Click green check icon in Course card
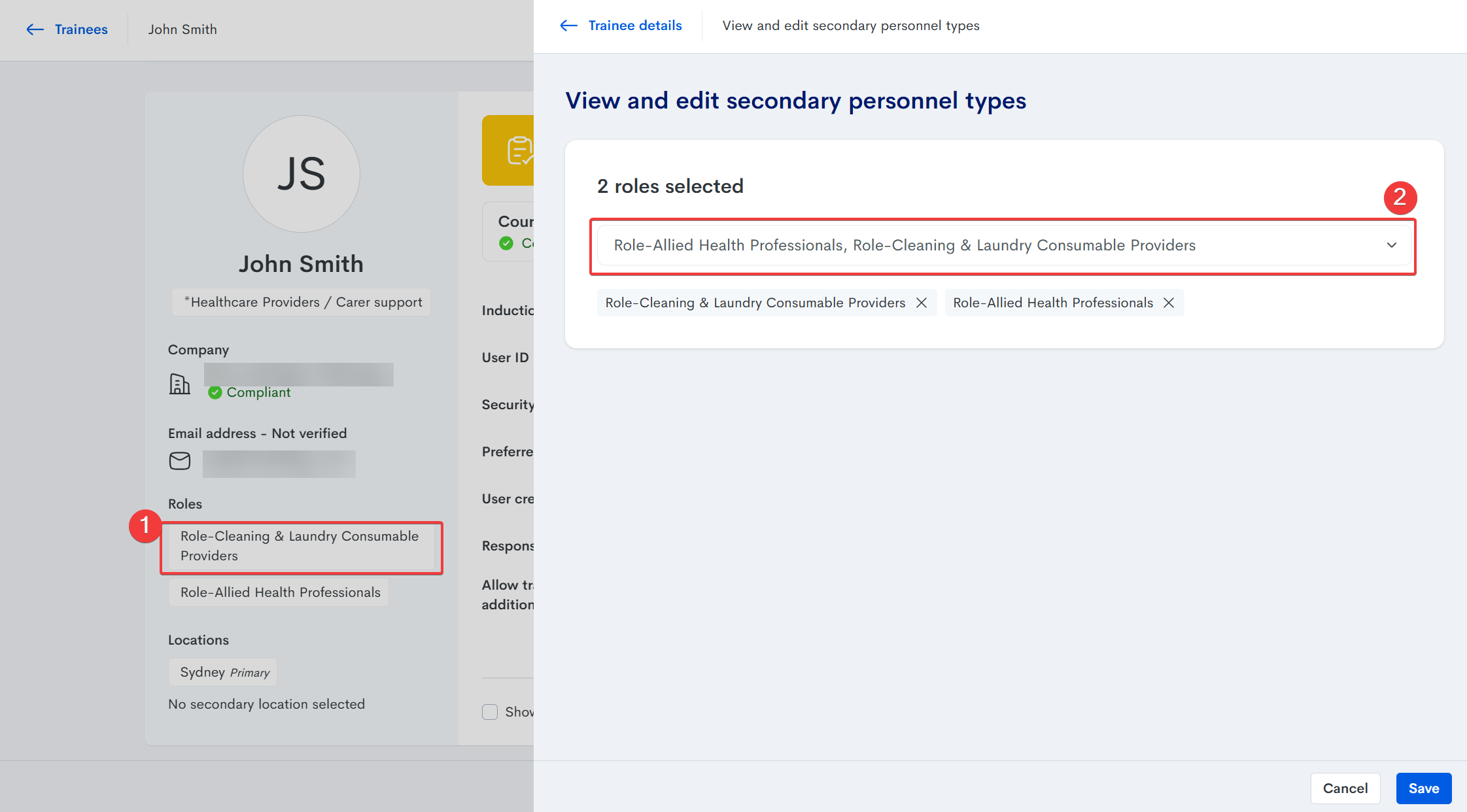Viewport: 1467px width, 812px height. (x=506, y=243)
